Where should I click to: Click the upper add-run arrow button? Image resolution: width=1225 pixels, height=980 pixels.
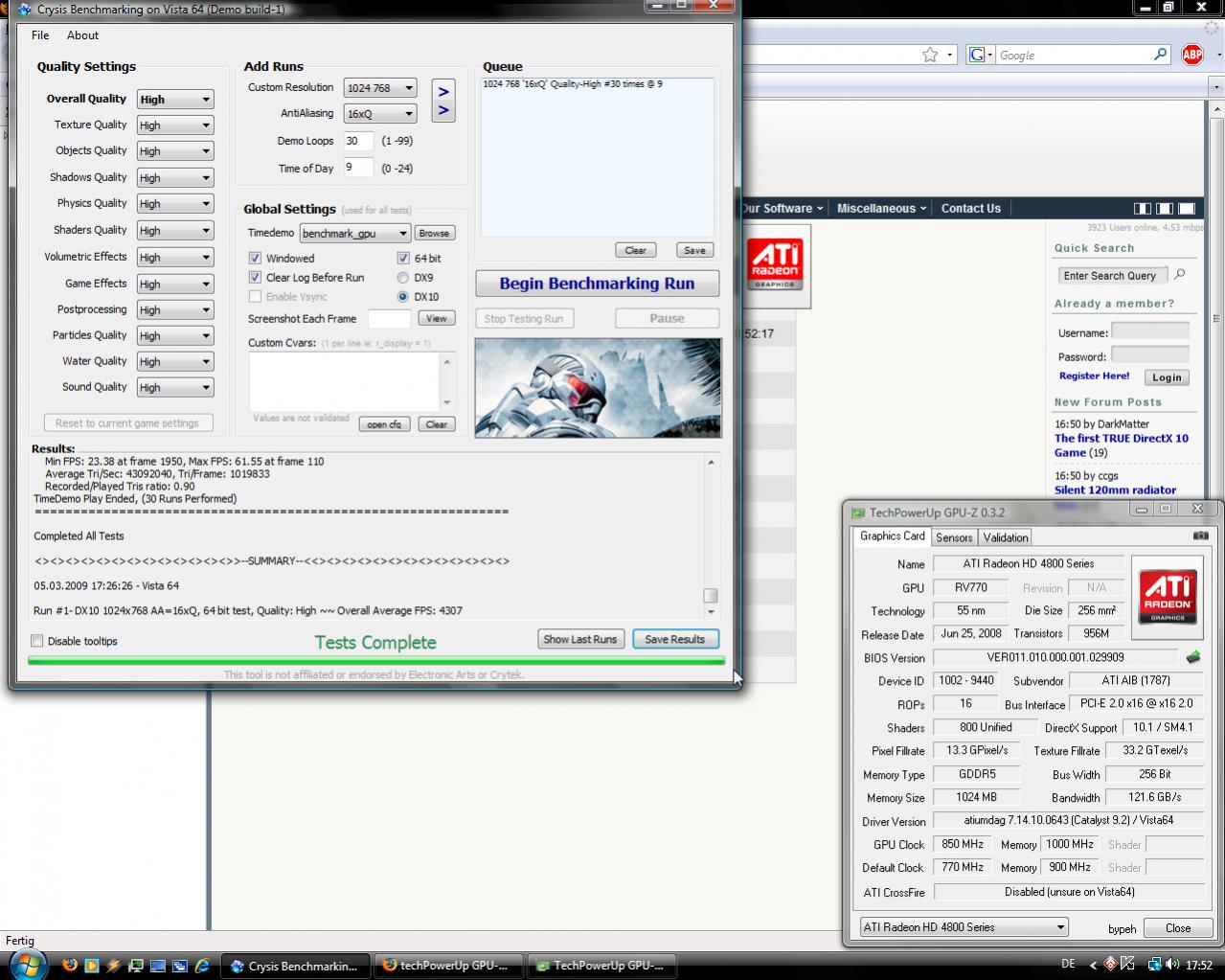click(x=443, y=92)
